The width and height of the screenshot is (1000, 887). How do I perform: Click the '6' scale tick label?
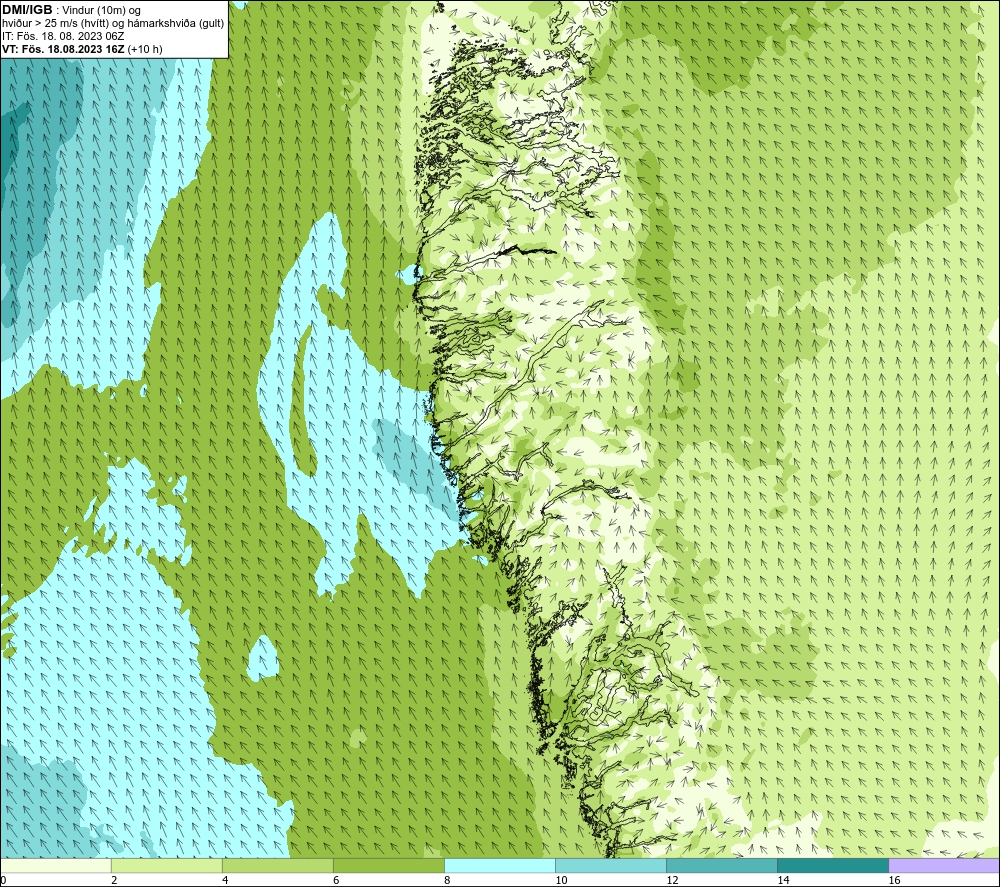(x=336, y=881)
